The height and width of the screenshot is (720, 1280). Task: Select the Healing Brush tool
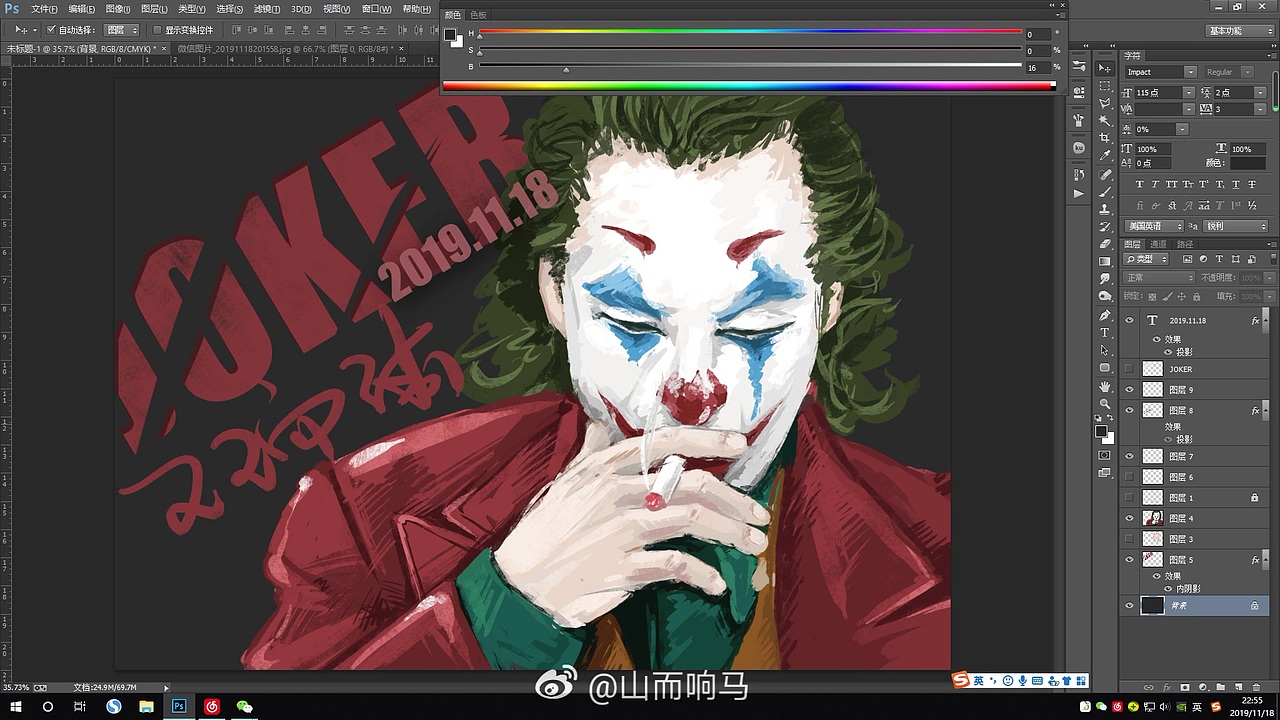pyautogui.click(x=1104, y=175)
